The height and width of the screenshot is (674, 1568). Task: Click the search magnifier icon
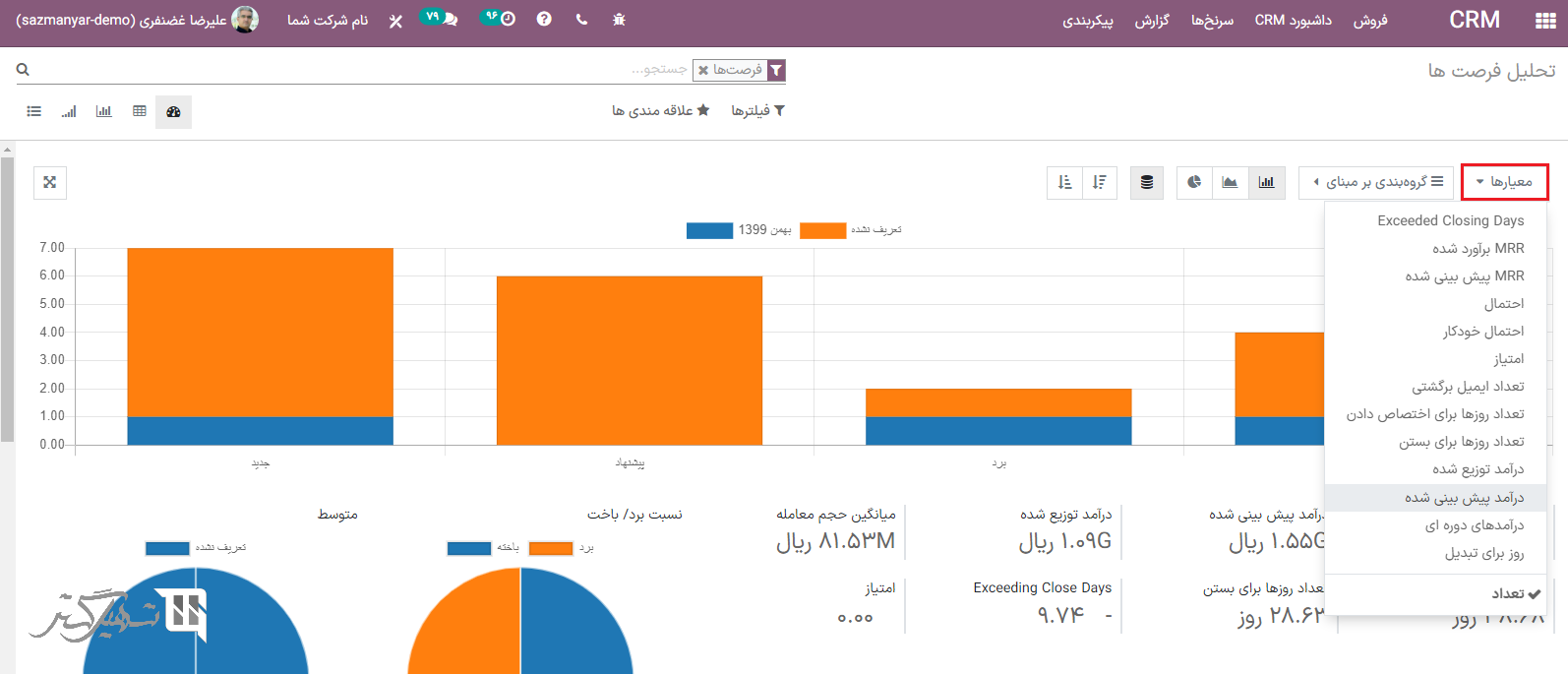point(23,70)
